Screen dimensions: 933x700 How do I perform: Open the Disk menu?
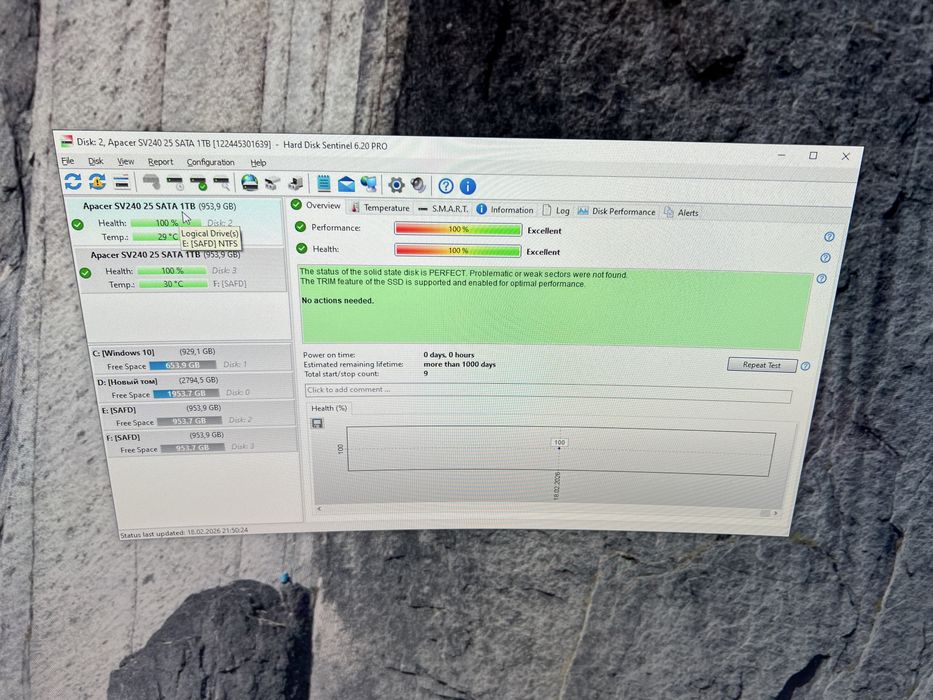point(96,161)
